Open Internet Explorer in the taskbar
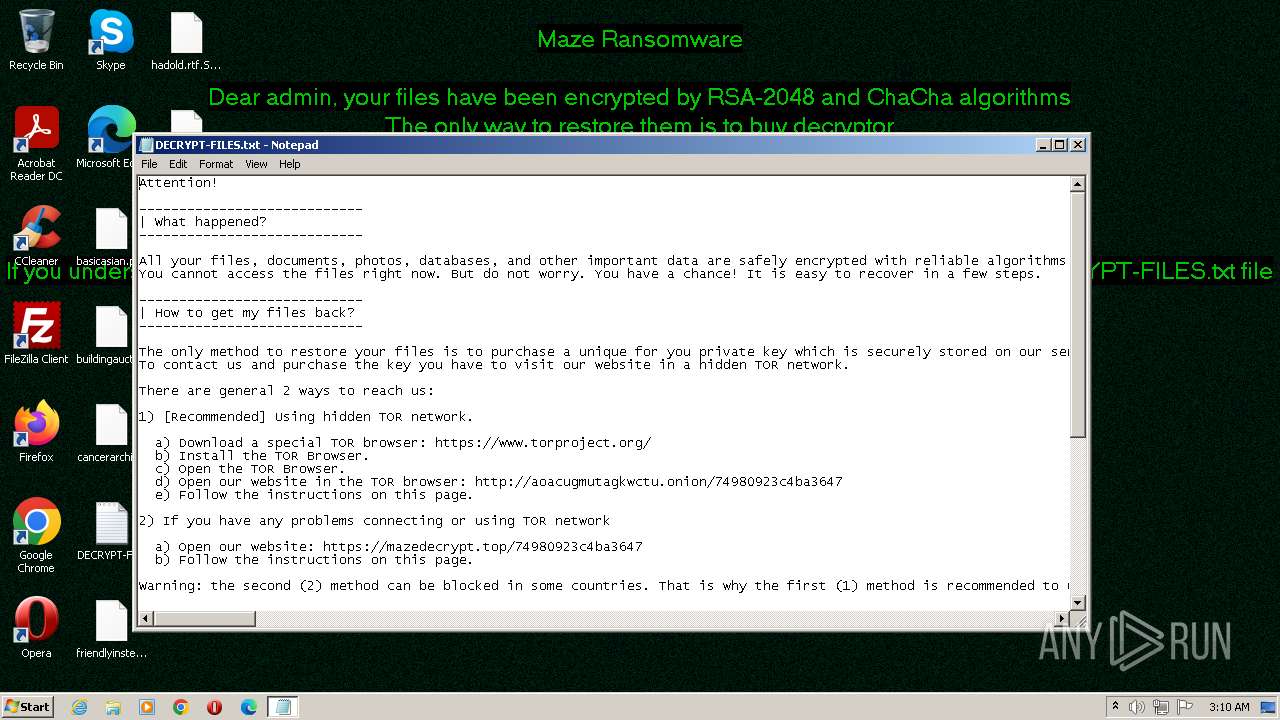 click(79, 707)
